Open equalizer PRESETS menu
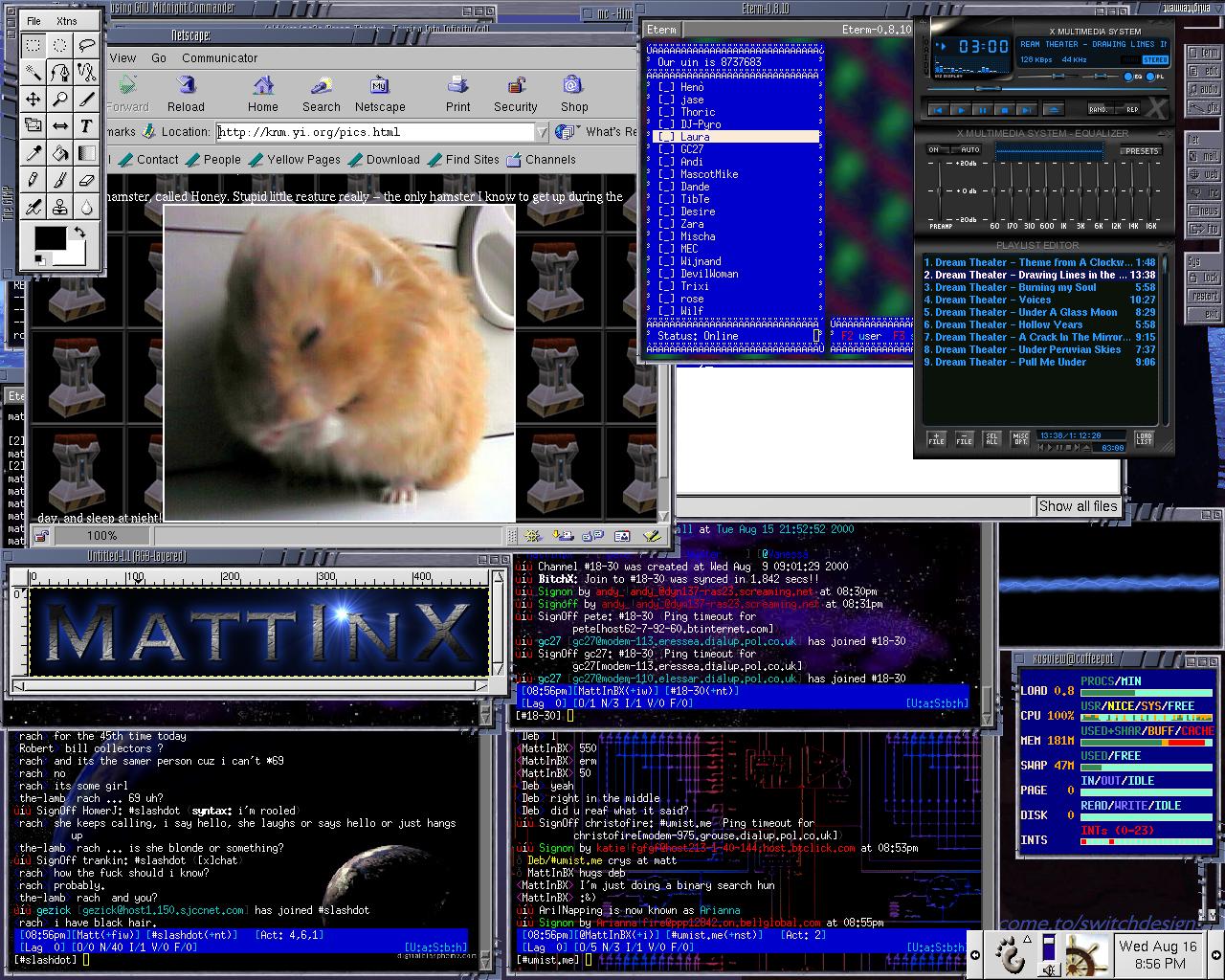This screenshot has width=1225, height=980. (1142, 151)
